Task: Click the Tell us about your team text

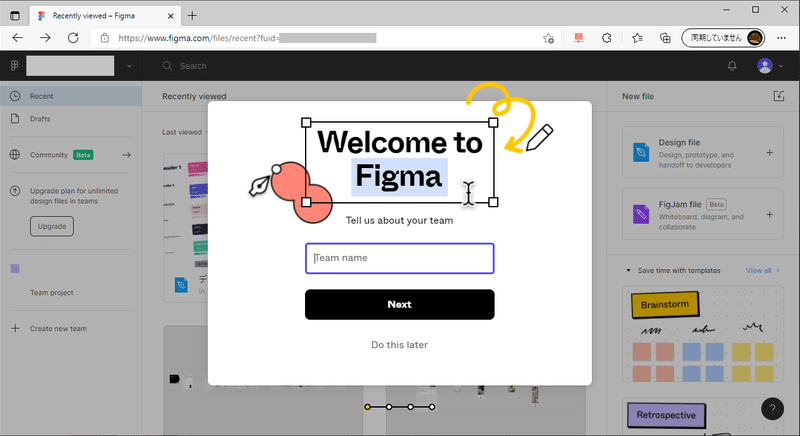Action: 399,220
